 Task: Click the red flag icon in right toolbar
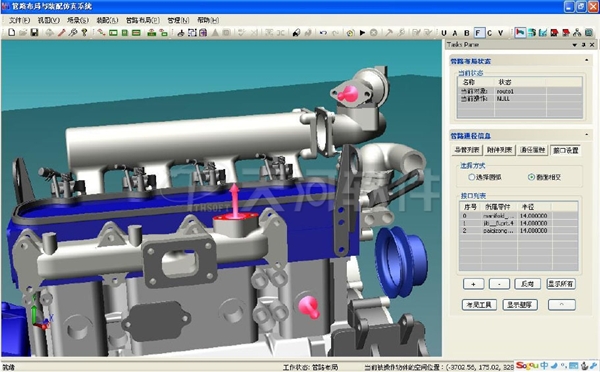pos(520,33)
